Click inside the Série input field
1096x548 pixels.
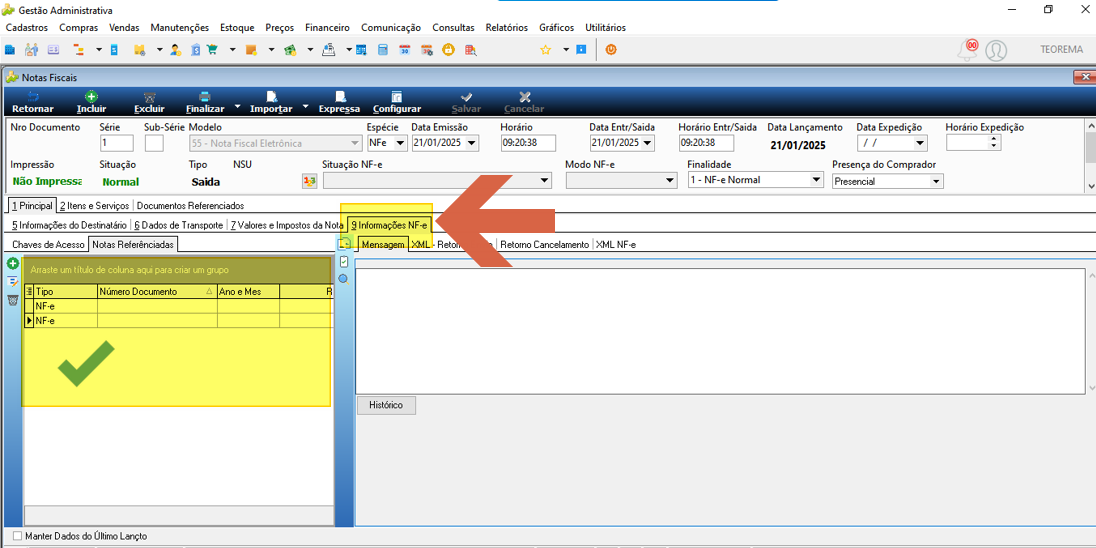pyautogui.click(x=116, y=143)
